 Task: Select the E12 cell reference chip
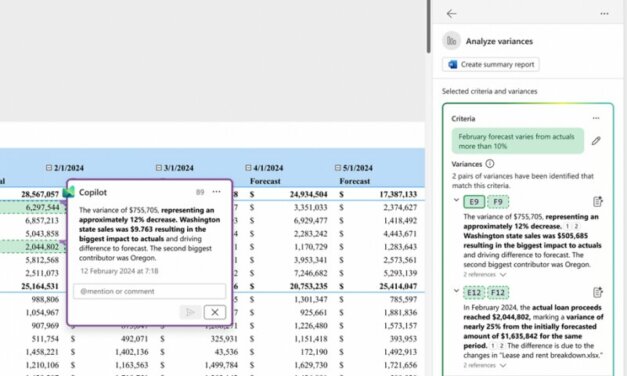[474, 292]
